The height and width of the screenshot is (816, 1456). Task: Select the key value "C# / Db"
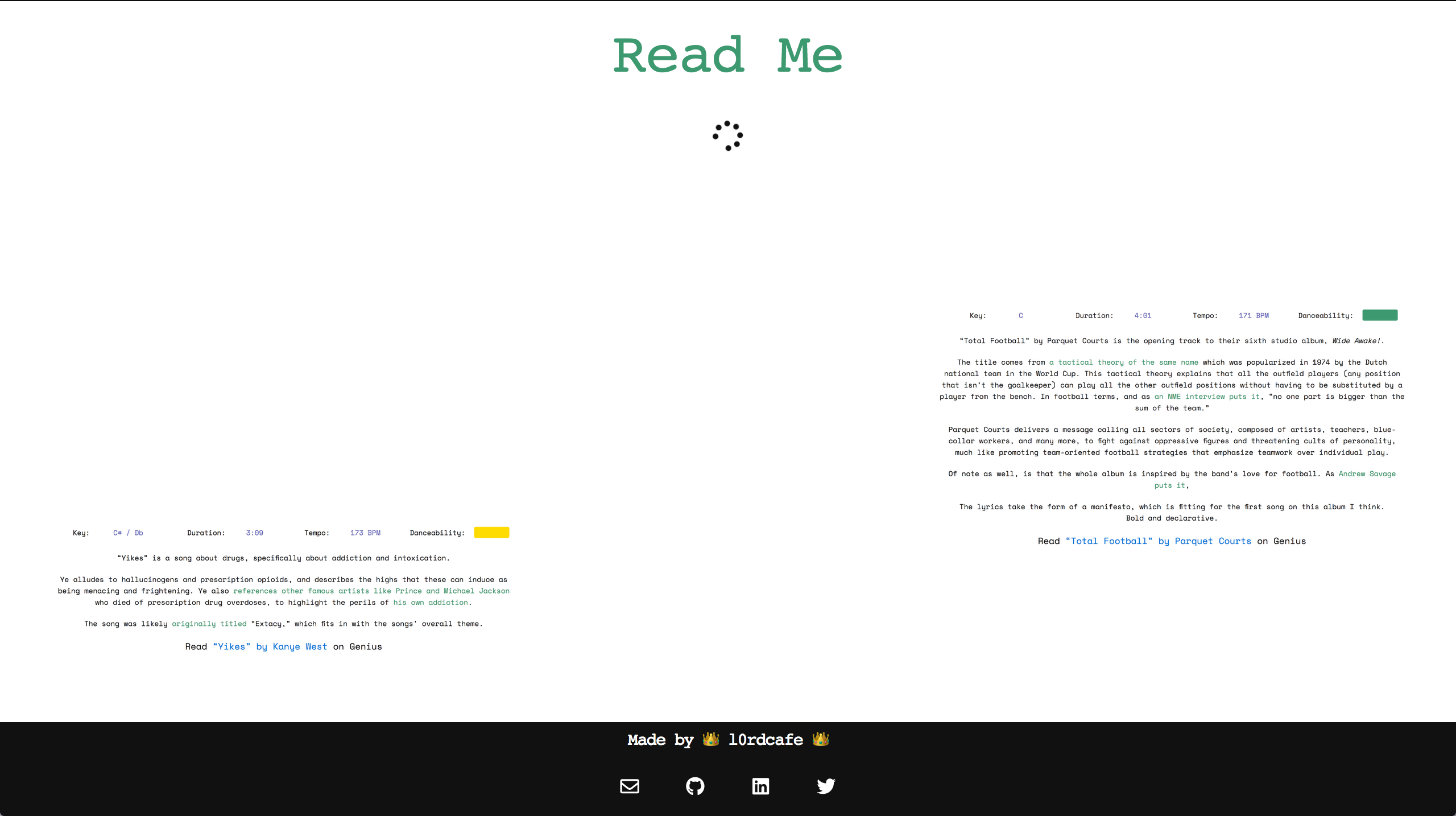pos(128,533)
